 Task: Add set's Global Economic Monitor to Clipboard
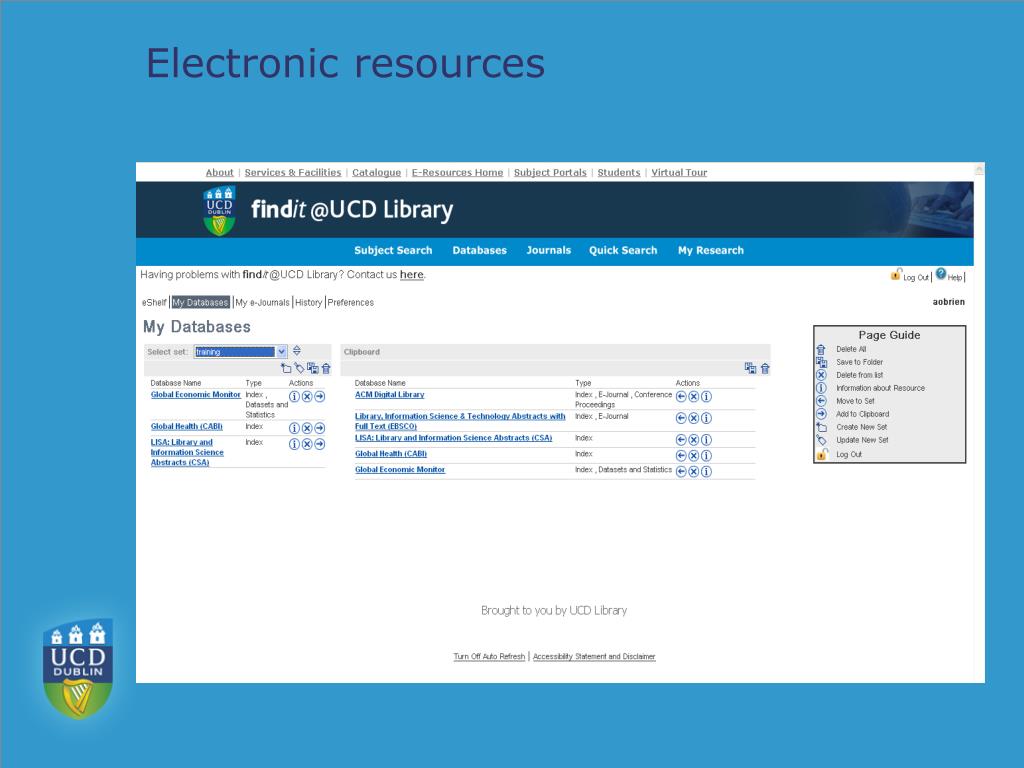click(319, 396)
